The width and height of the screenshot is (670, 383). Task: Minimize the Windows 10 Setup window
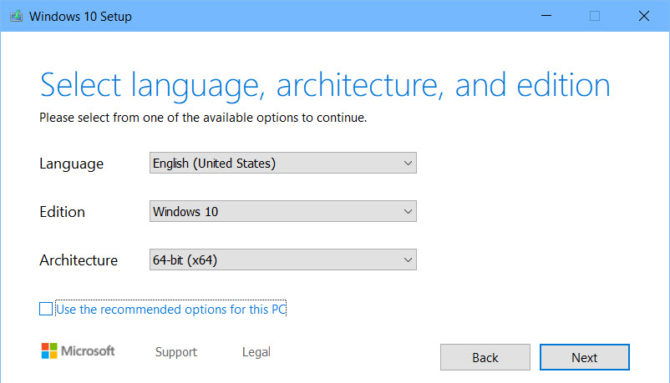pos(546,16)
